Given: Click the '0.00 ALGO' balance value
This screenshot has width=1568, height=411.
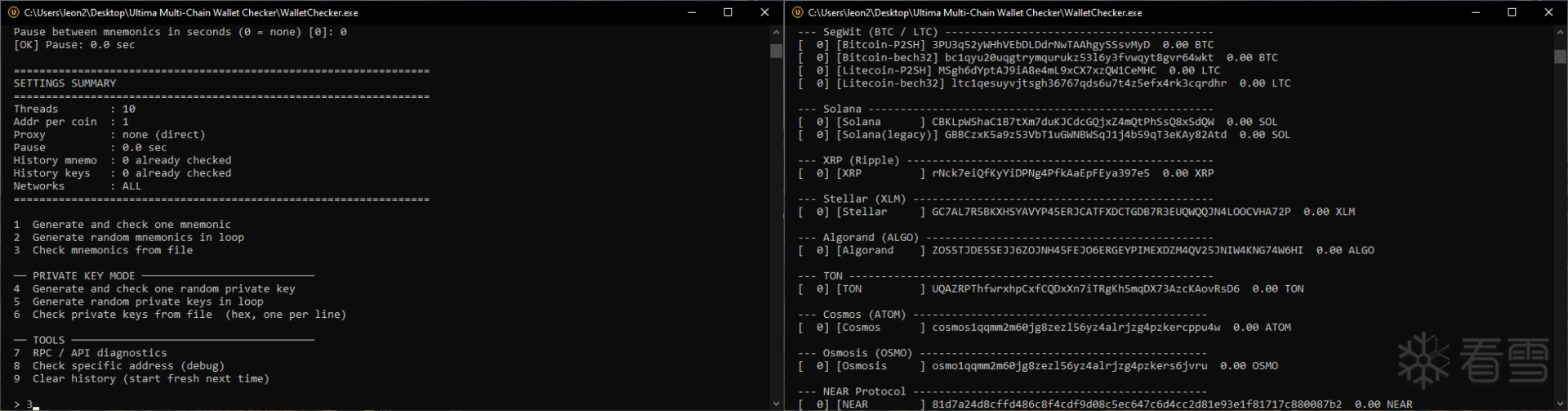Looking at the screenshot, I should [x=1345, y=250].
